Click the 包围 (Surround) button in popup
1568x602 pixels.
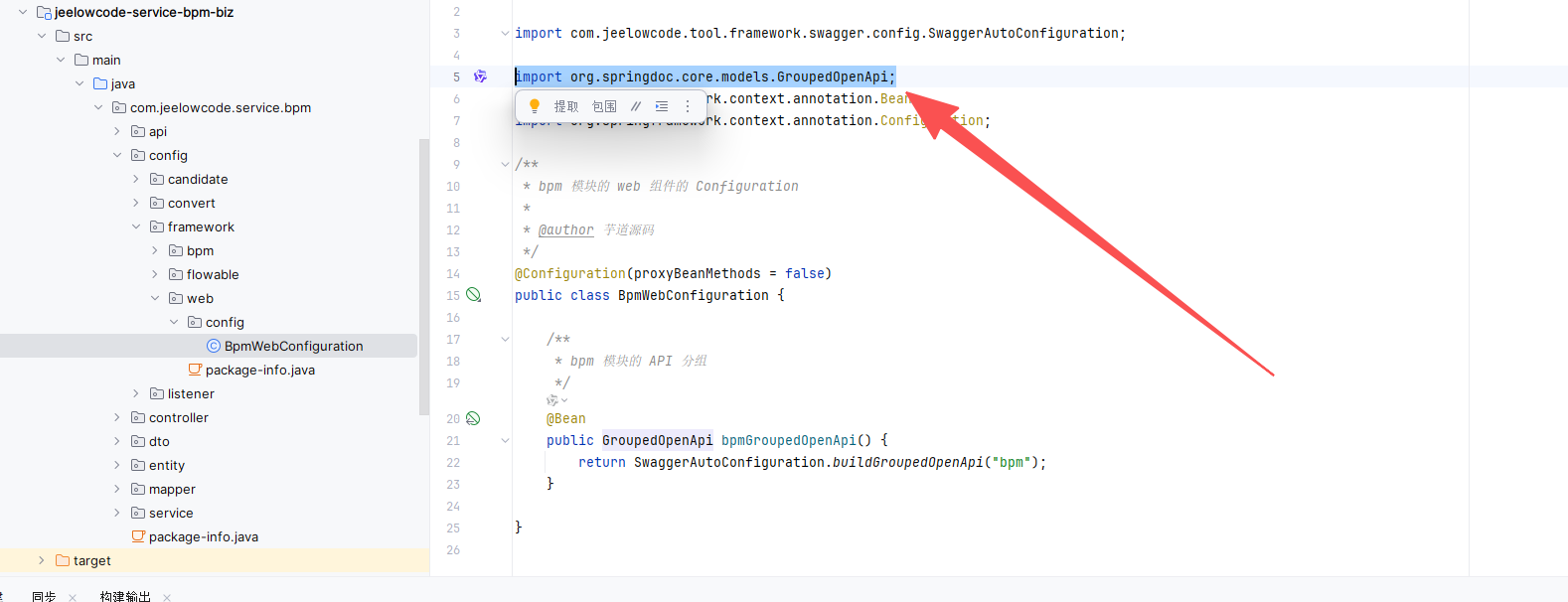pyautogui.click(x=604, y=106)
